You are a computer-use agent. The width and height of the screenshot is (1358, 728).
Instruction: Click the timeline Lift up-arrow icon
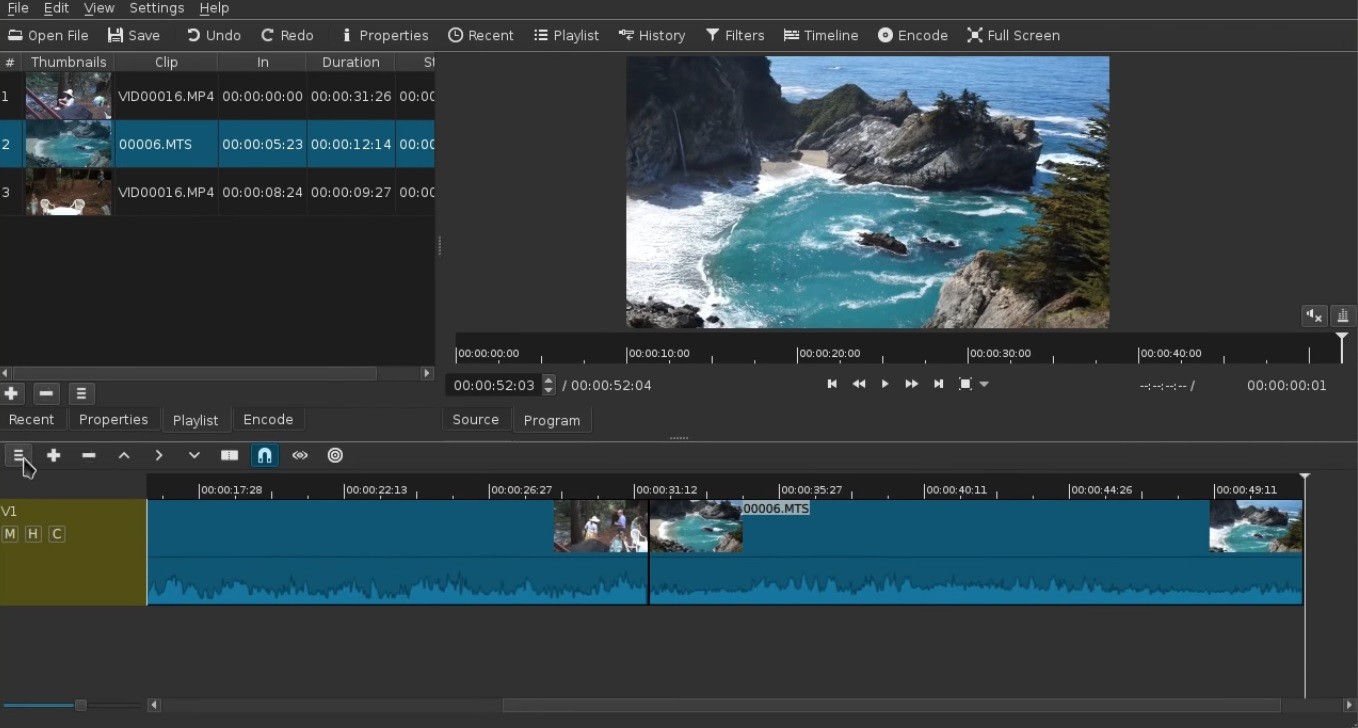[124, 455]
